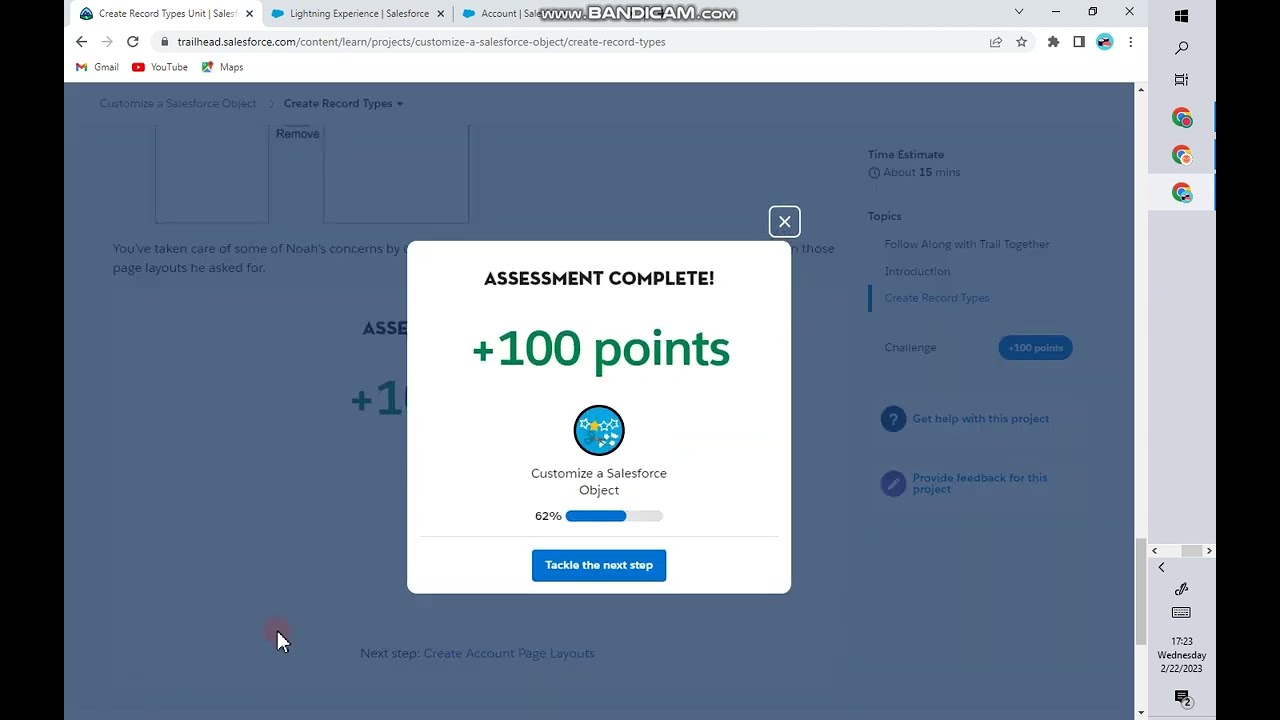
Task: Click taskbar overflow left arrow
Action: tap(1154, 551)
